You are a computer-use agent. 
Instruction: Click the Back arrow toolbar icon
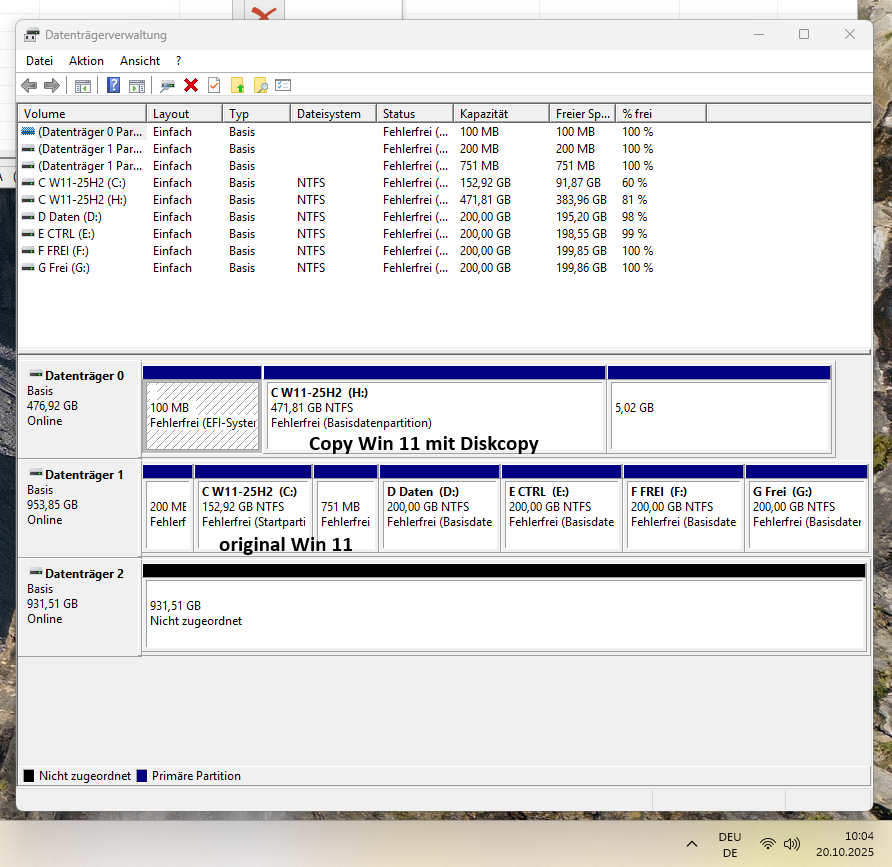click(x=29, y=85)
